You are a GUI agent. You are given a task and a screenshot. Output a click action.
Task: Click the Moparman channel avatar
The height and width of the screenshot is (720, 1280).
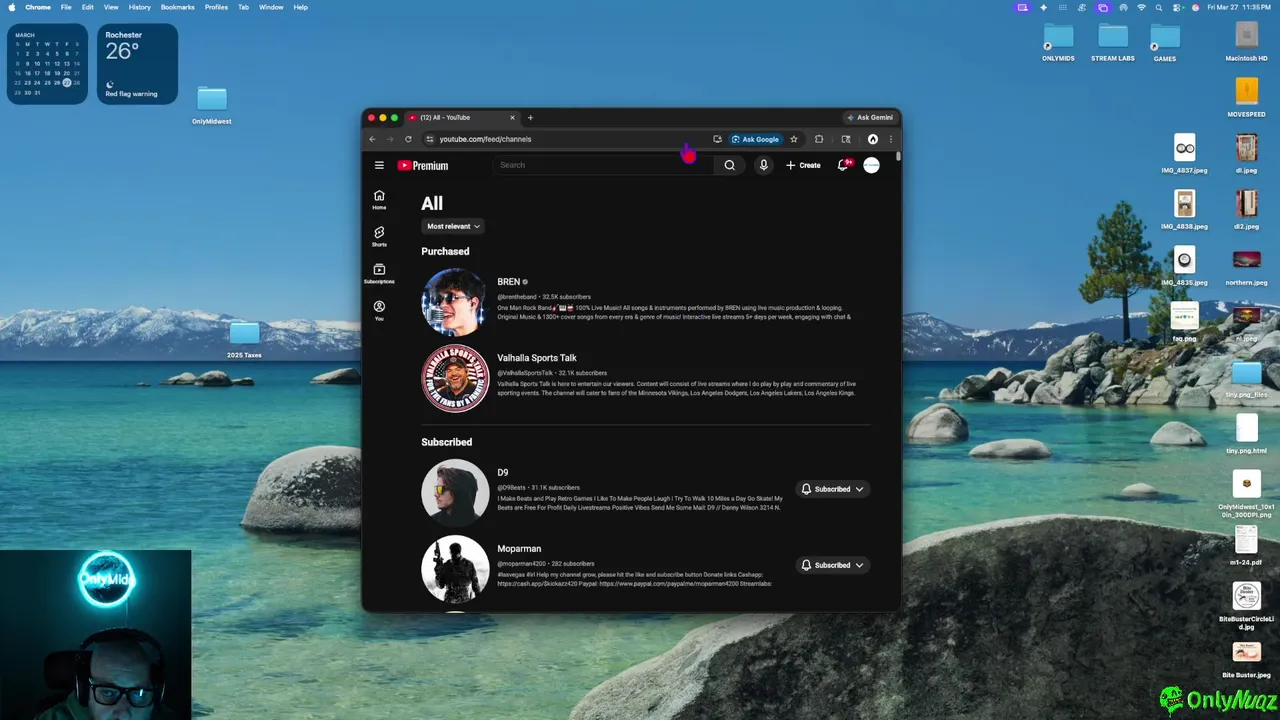[x=455, y=568]
